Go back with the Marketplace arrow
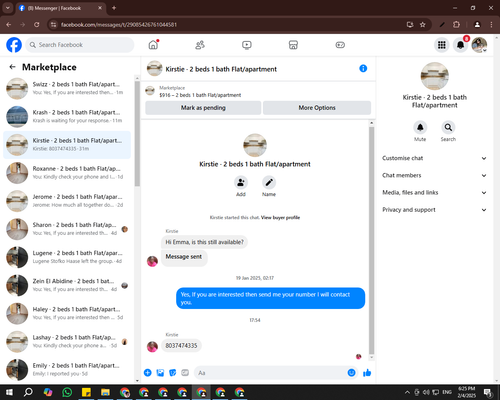 coord(12,67)
